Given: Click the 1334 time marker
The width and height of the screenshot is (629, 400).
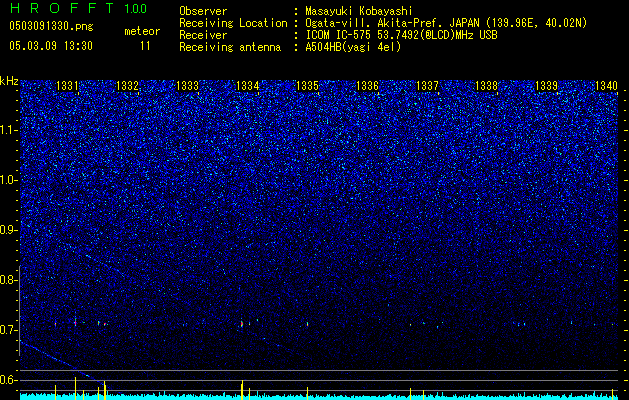Looking at the screenshot, I should coord(248,85).
